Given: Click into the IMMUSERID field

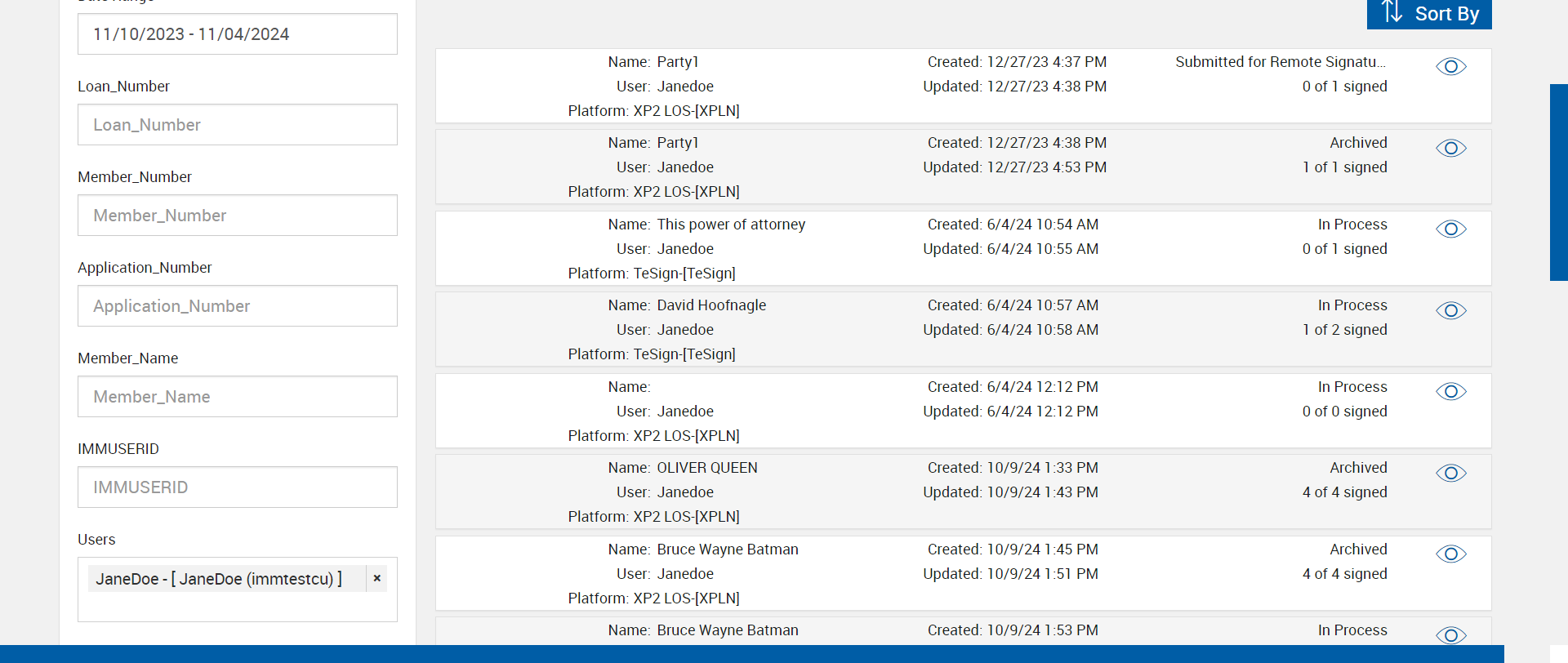Looking at the screenshot, I should (x=237, y=487).
